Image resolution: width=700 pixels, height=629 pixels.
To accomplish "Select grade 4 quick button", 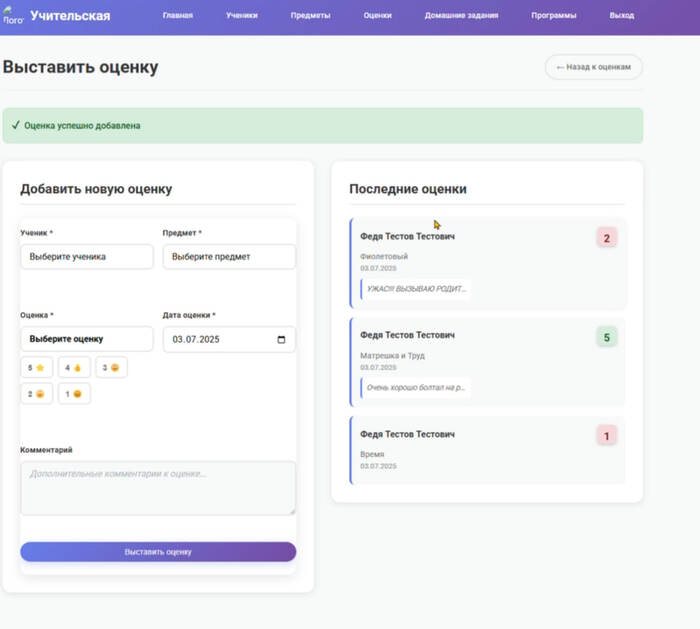I will tap(74, 367).
